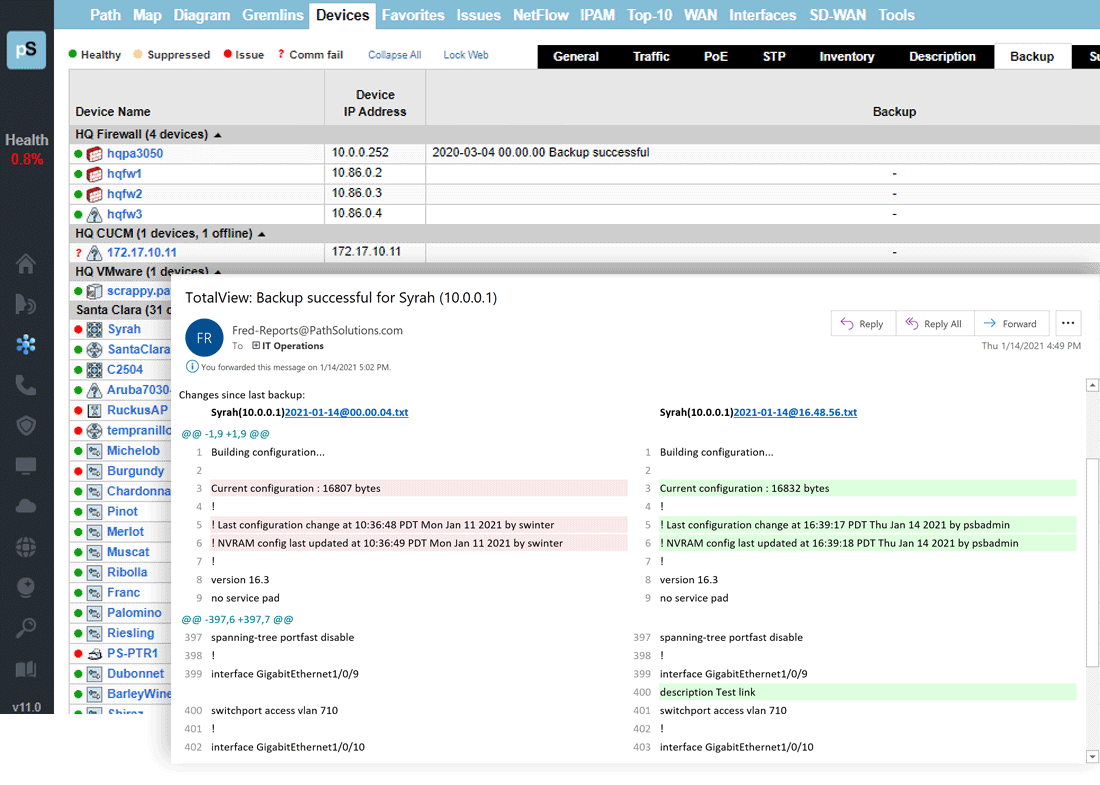Open the book documentation sidebar icon

point(26,669)
